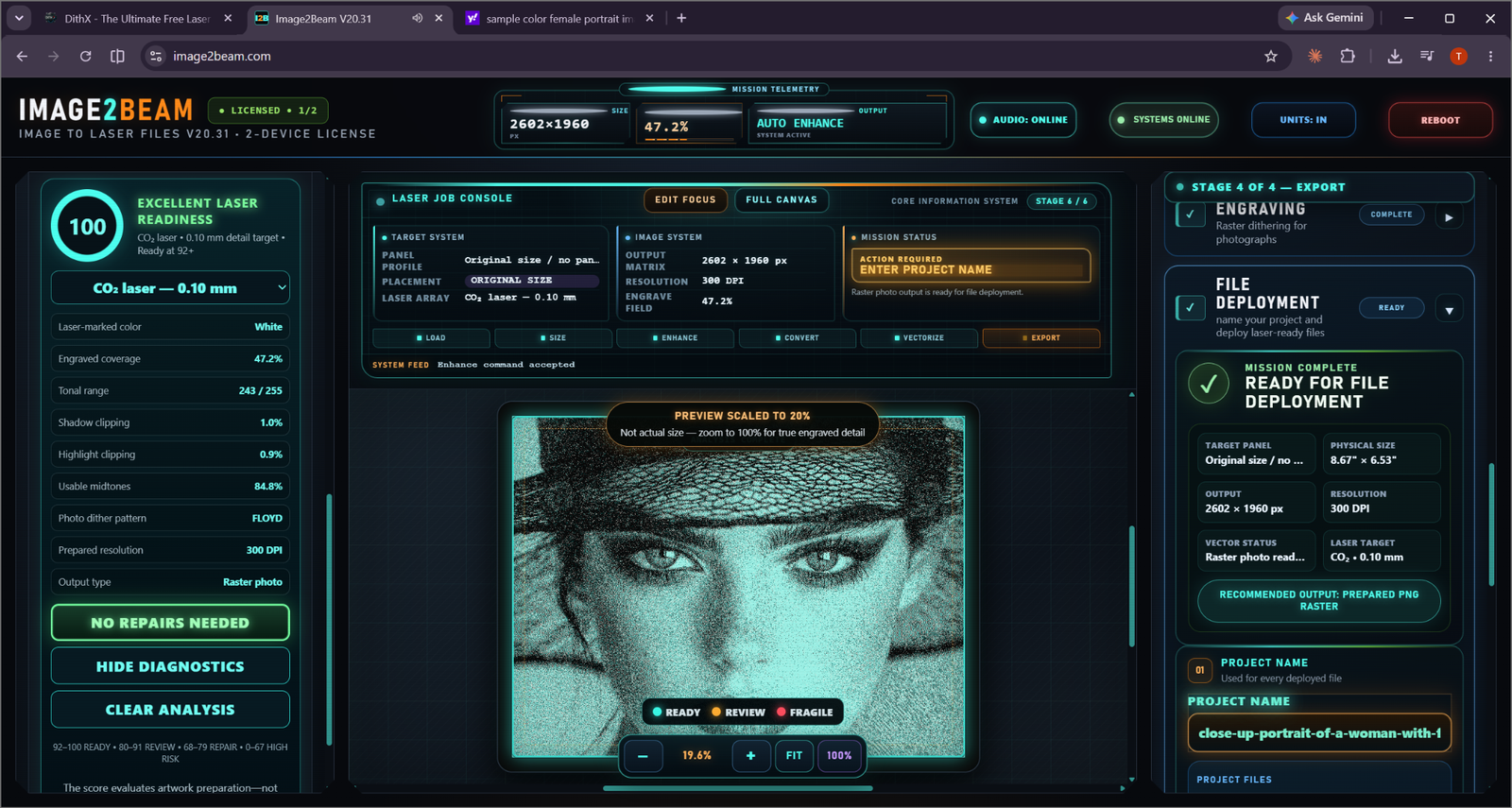Click the NO REPAIRS NEEDED button

pyautogui.click(x=170, y=623)
